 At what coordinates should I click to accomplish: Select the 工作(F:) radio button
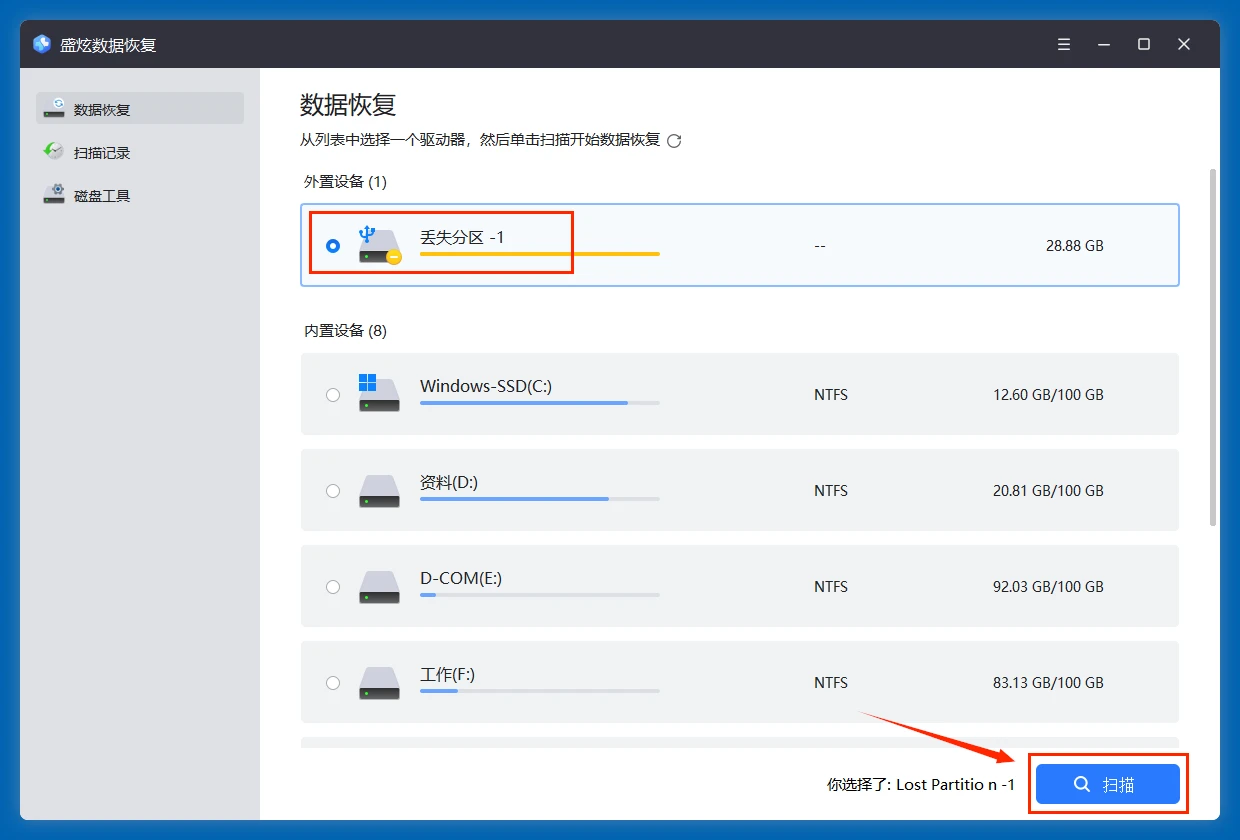[x=333, y=682]
